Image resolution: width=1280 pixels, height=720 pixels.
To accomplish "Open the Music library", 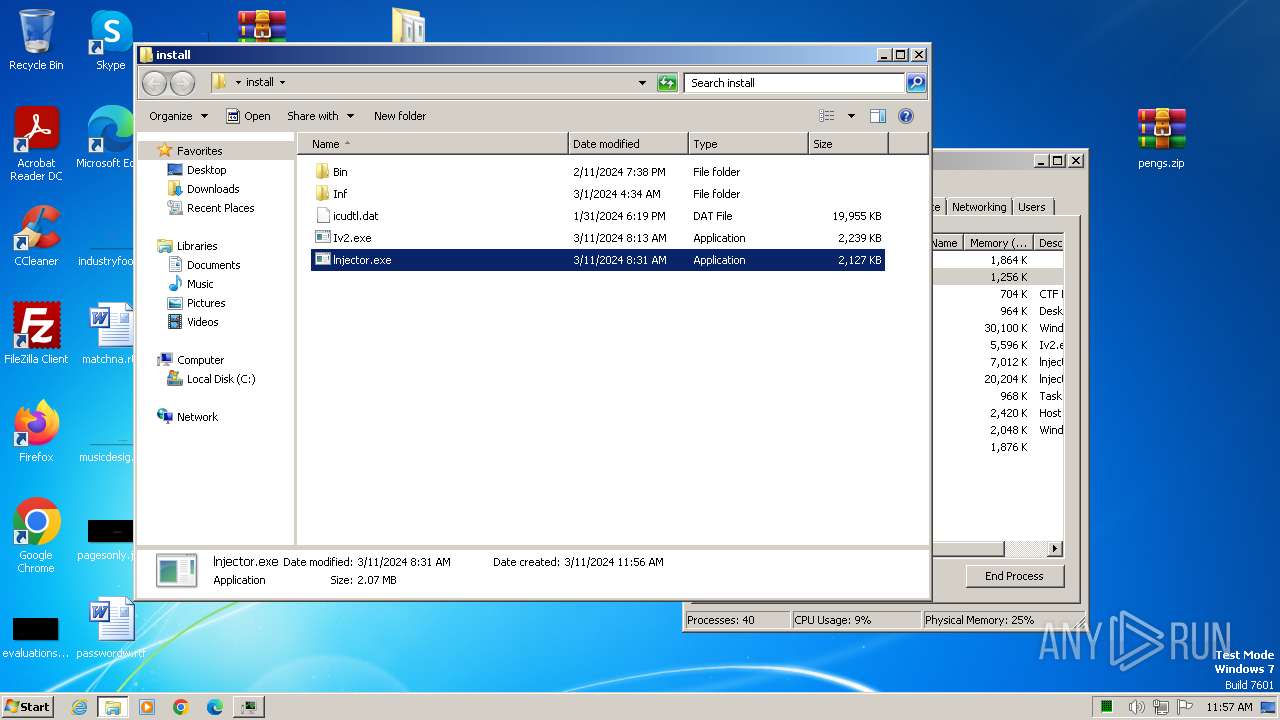I will 200,284.
